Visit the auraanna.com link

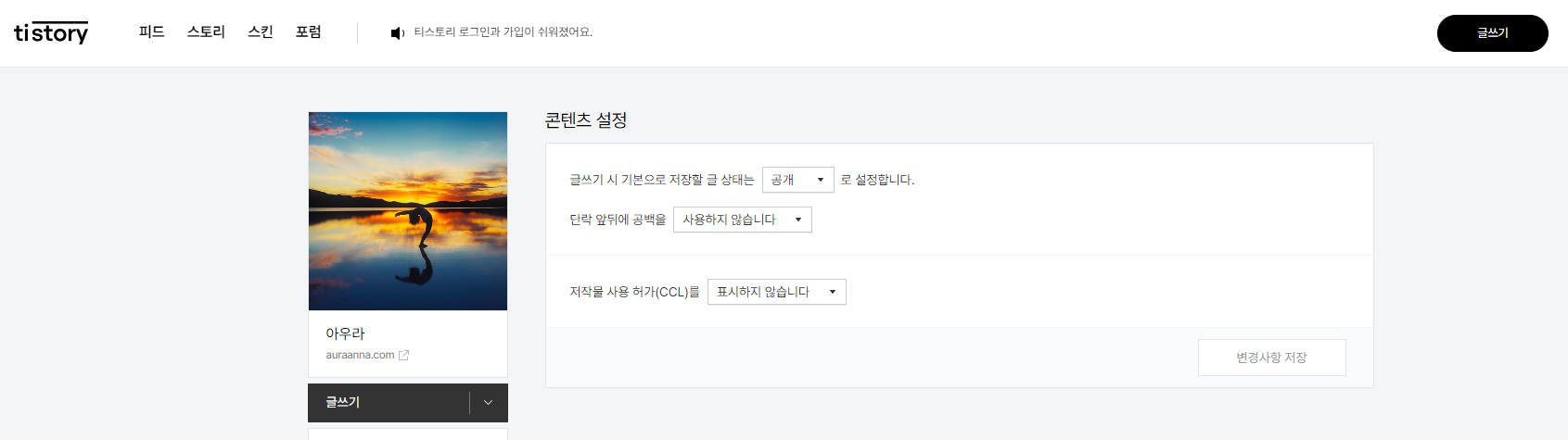tap(360, 355)
